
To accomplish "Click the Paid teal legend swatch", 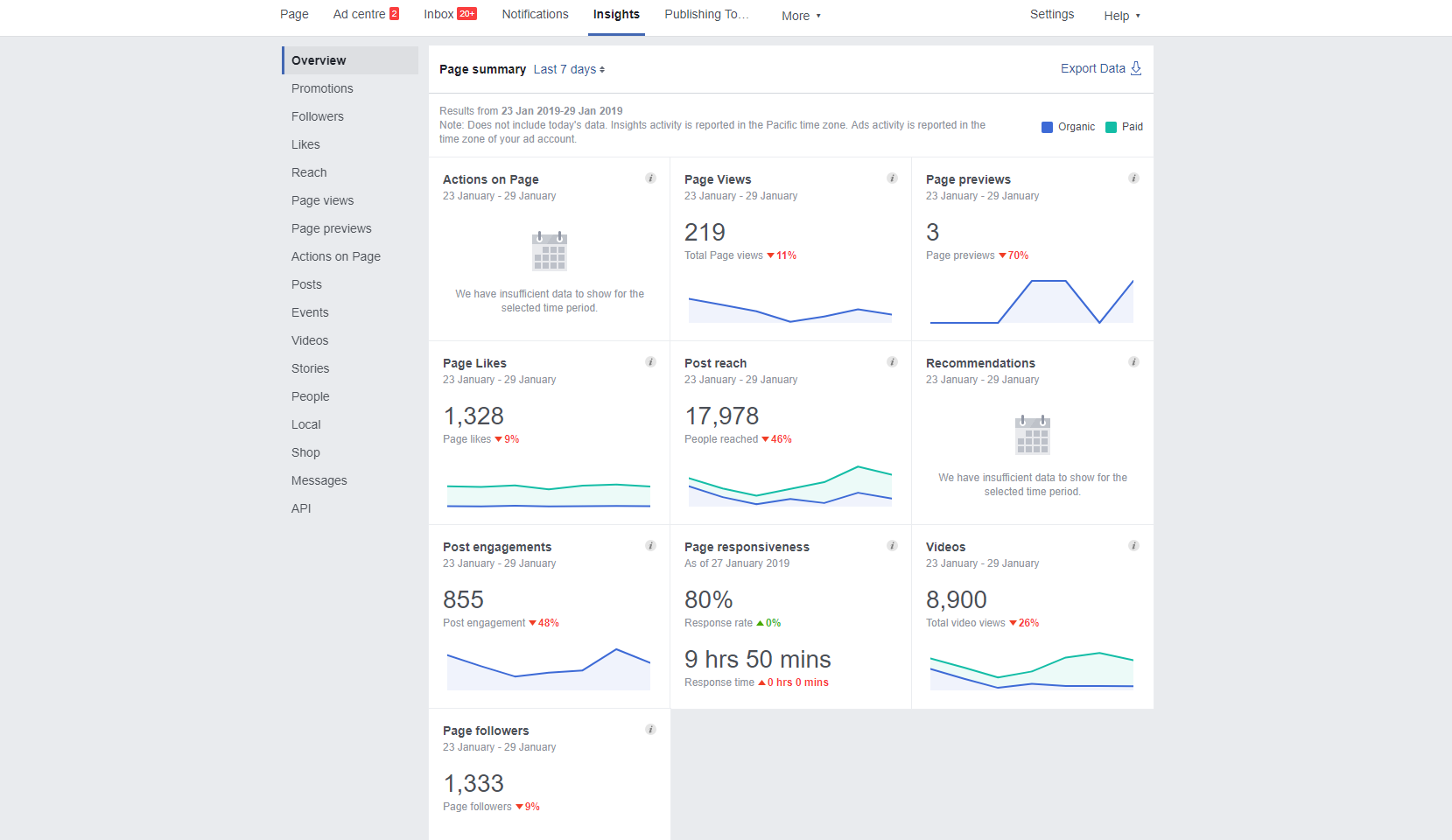I will [x=1111, y=127].
